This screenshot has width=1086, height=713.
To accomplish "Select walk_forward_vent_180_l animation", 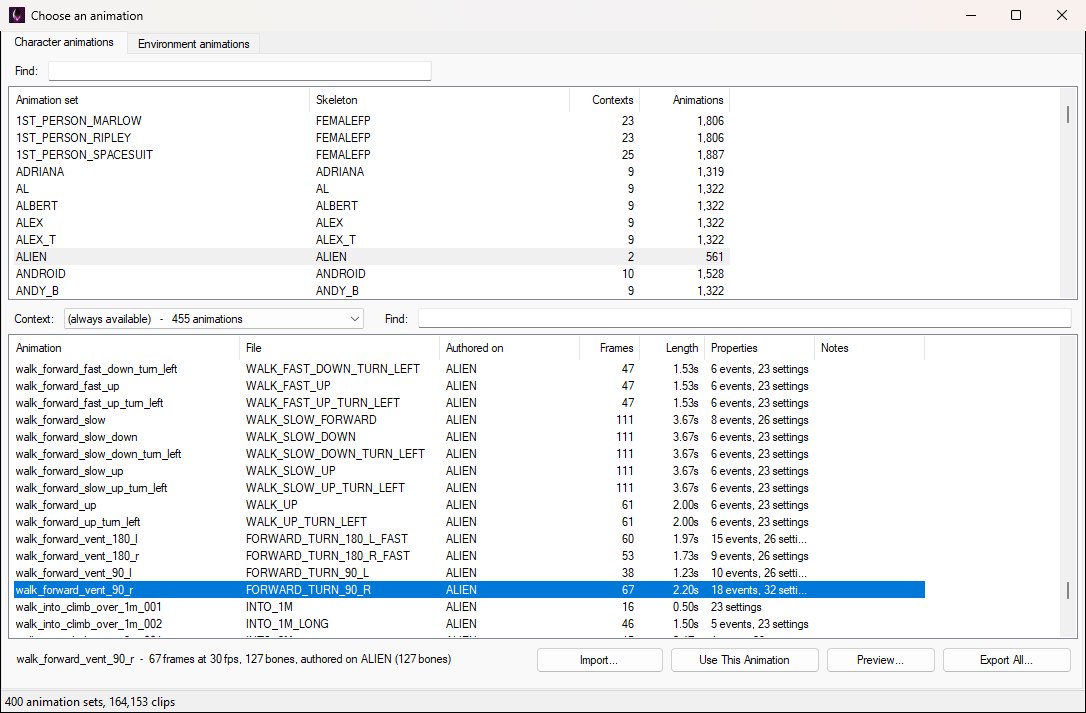I will click(x=469, y=538).
